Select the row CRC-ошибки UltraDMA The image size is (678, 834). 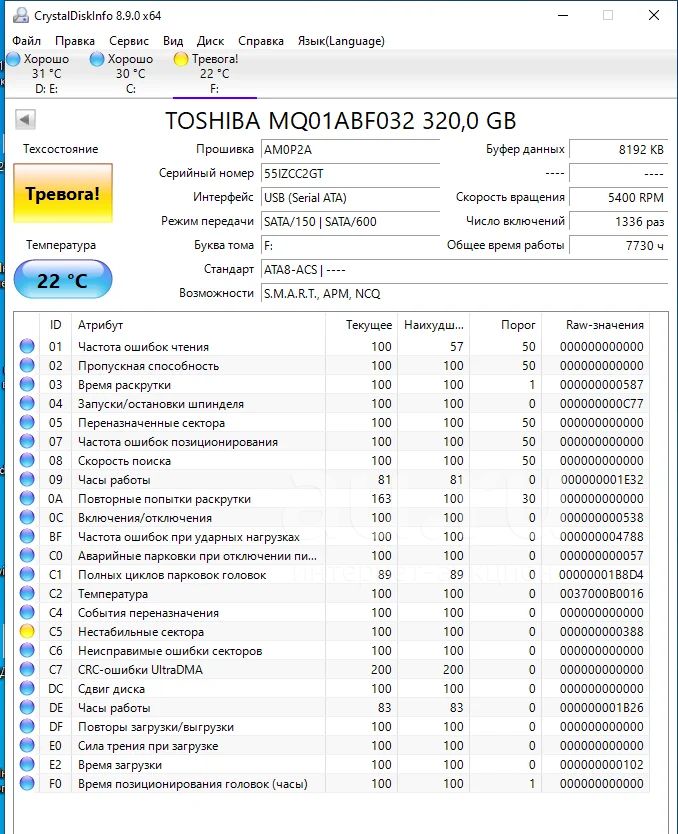point(331,669)
